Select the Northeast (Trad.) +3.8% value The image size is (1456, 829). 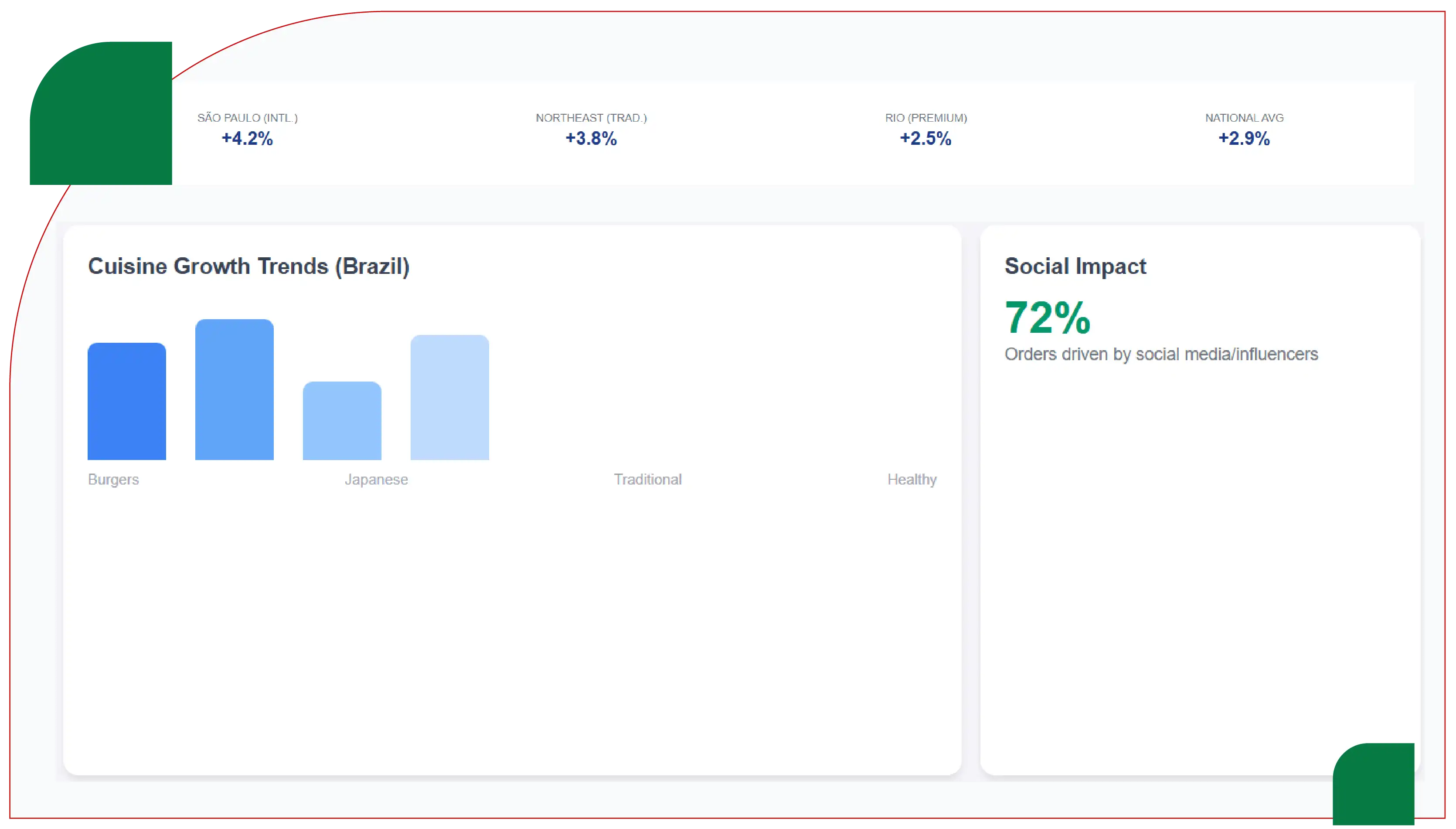591,138
